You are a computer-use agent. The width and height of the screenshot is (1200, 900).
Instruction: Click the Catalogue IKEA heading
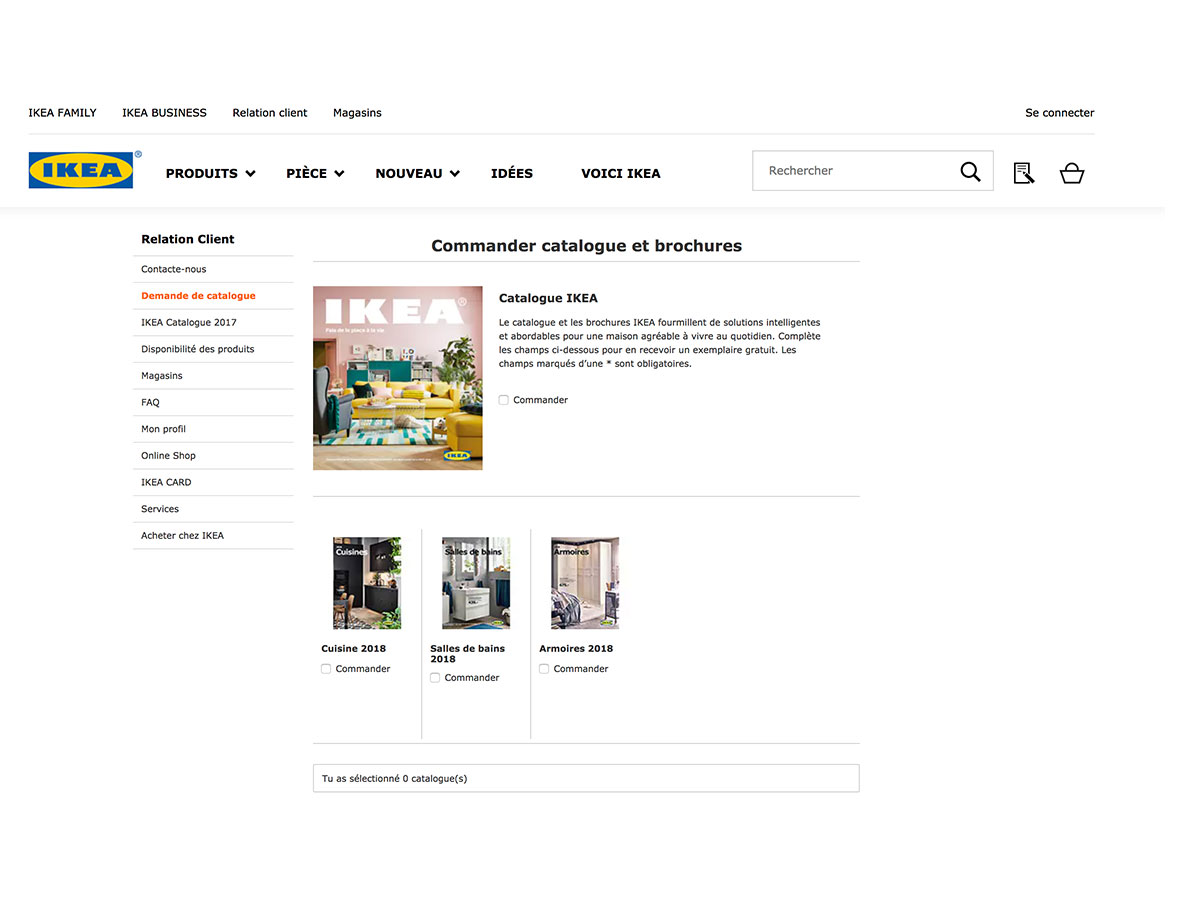point(548,298)
